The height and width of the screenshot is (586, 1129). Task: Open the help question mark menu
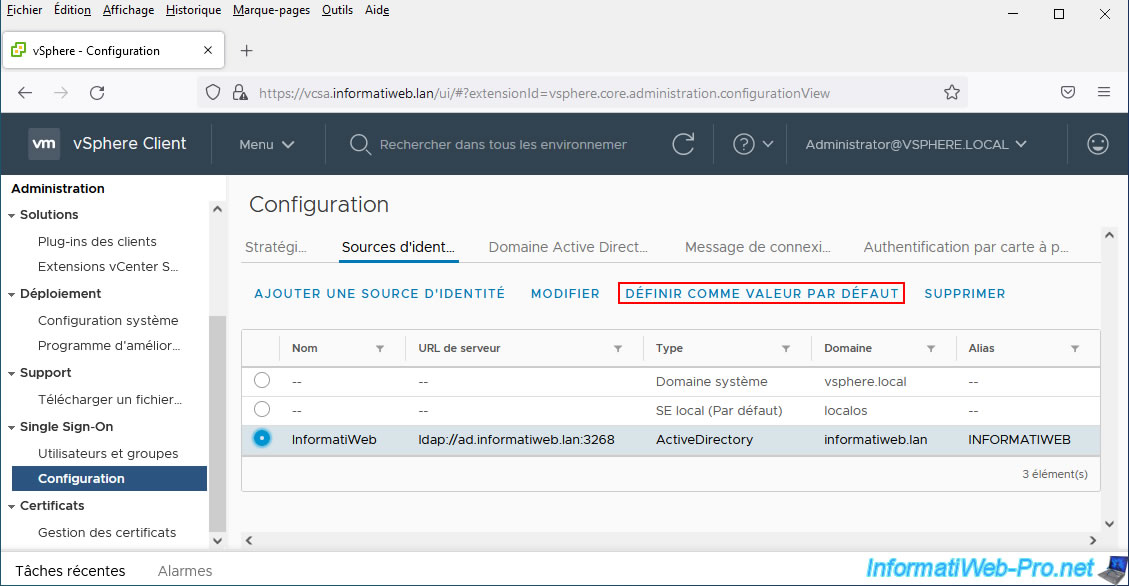click(752, 144)
